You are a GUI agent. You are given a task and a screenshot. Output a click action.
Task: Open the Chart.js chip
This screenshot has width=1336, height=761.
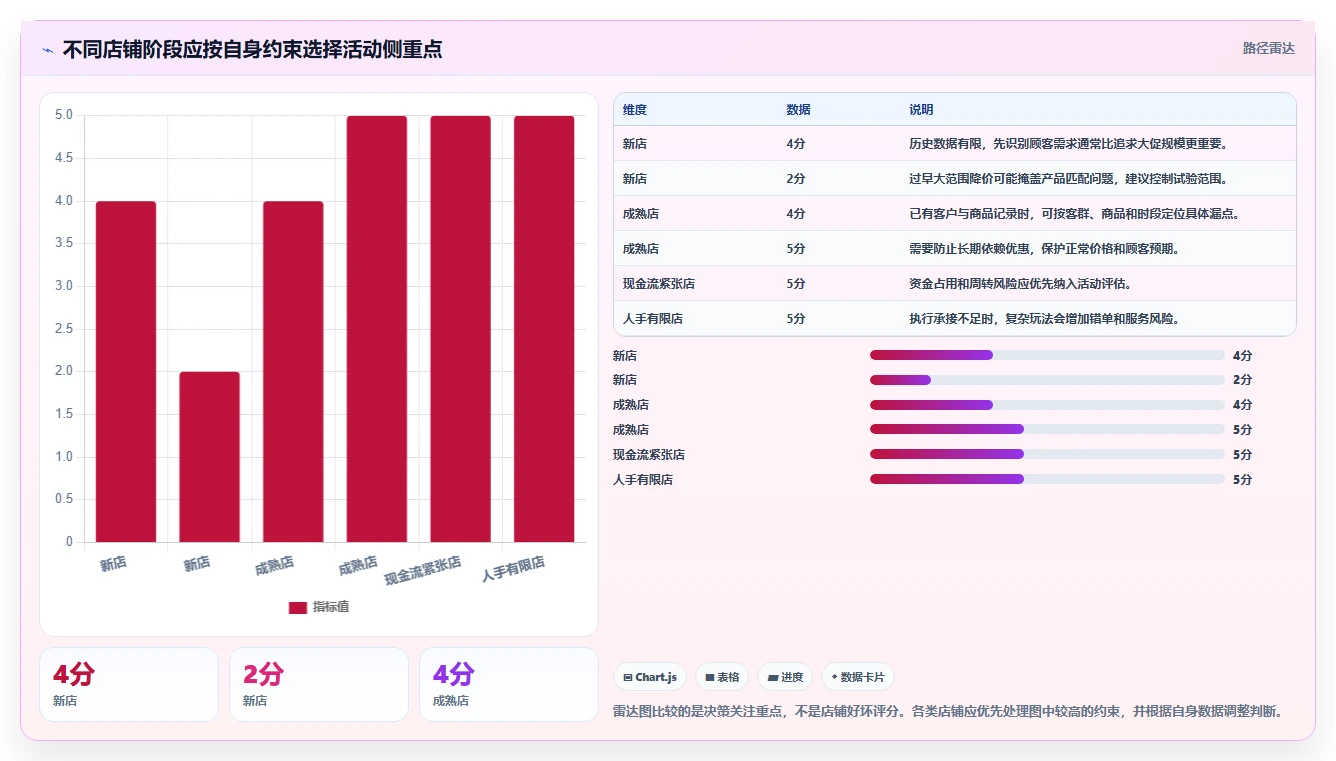(x=650, y=677)
